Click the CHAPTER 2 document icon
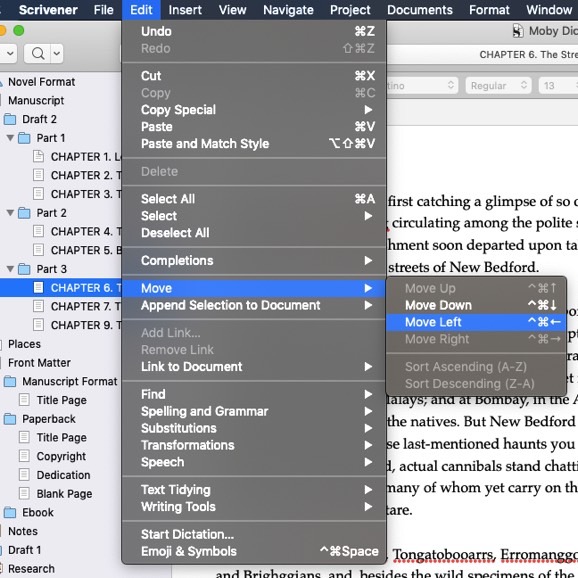The width and height of the screenshot is (578, 578). 38,175
